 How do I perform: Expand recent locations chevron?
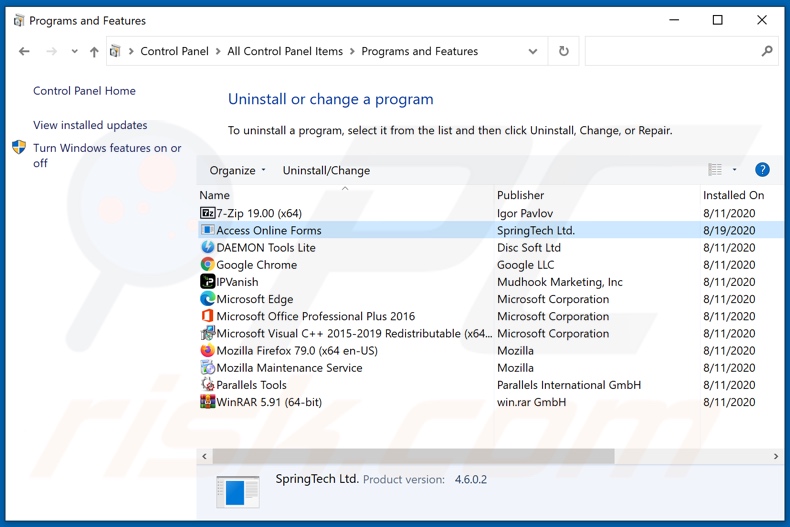(x=74, y=52)
